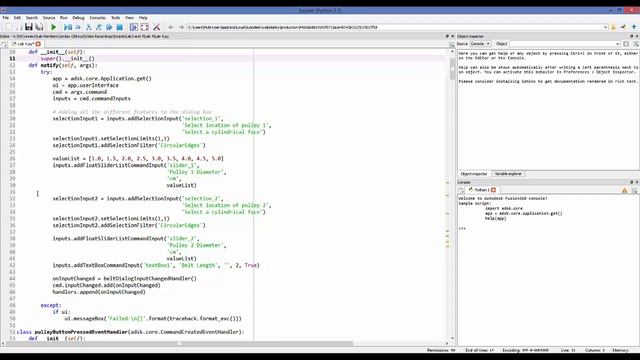This screenshot has width=640, height=360.
Task: Close the Lab 4.py editor tab
Action: 38,44
